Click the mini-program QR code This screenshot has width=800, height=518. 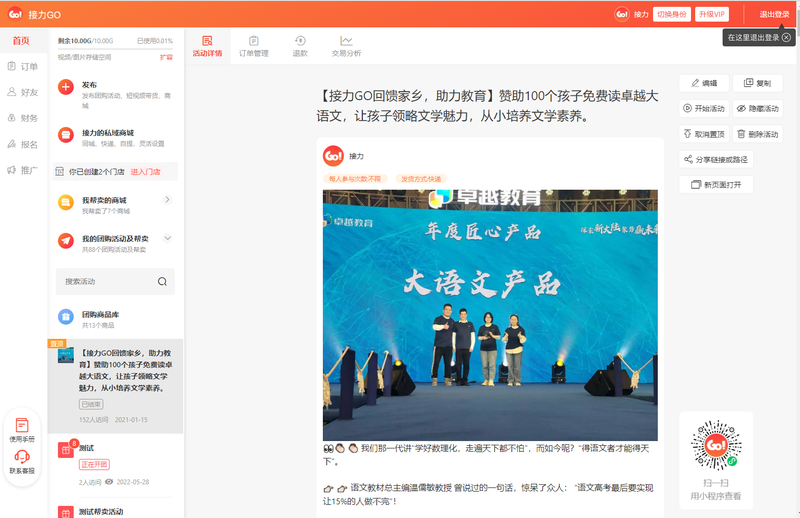coord(716,445)
